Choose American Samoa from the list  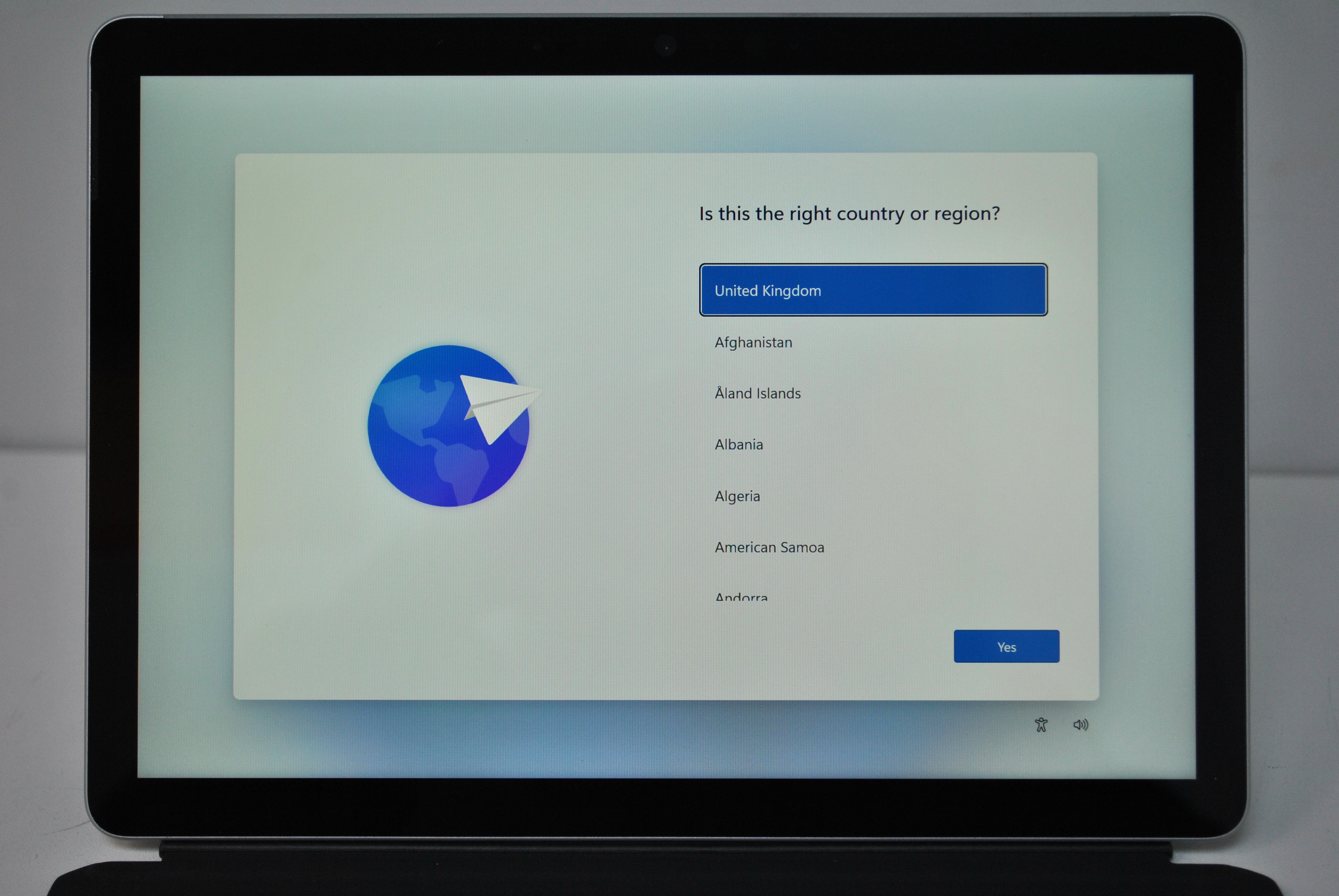[769, 548]
